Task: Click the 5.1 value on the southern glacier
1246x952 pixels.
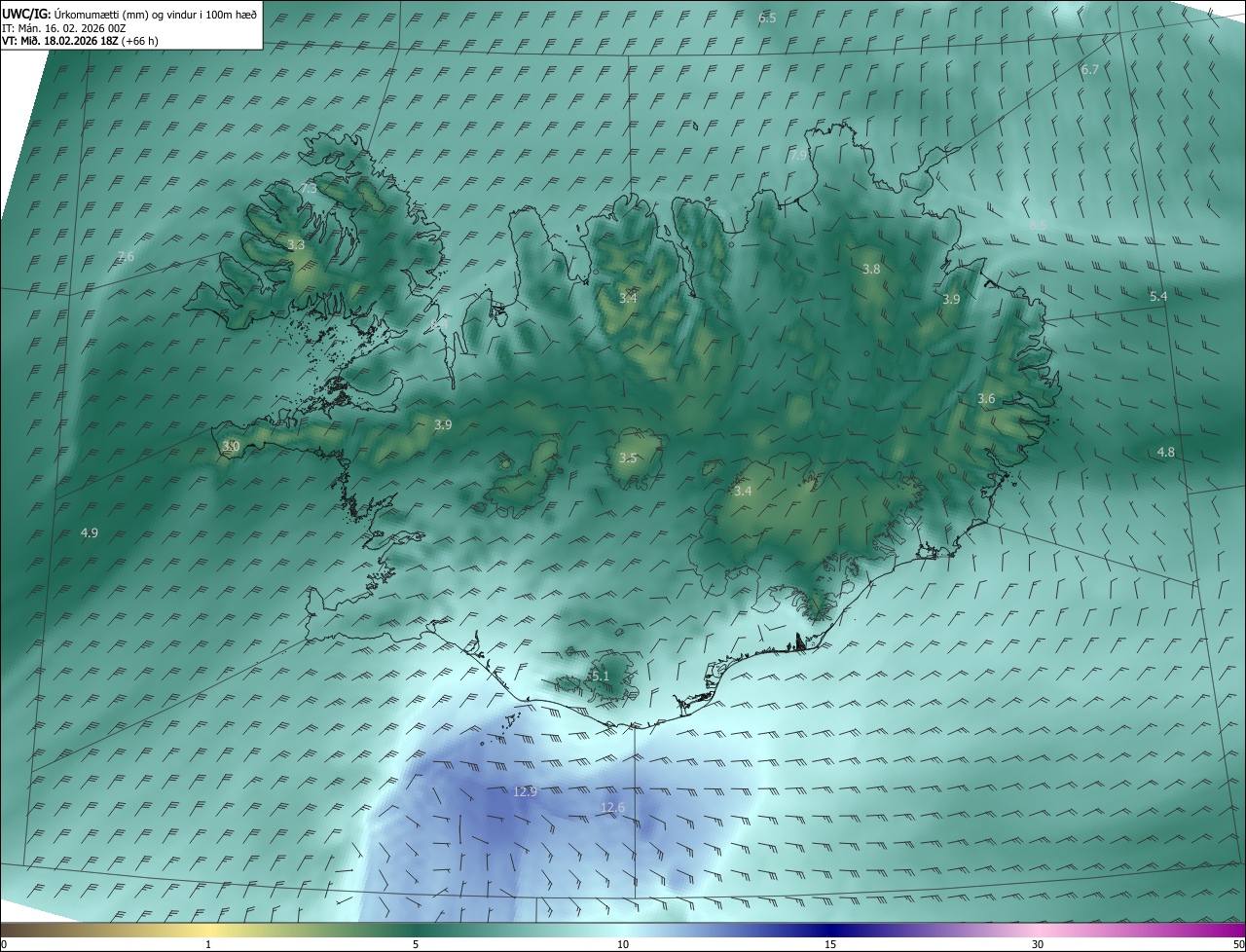Action: click(x=600, y=676)
